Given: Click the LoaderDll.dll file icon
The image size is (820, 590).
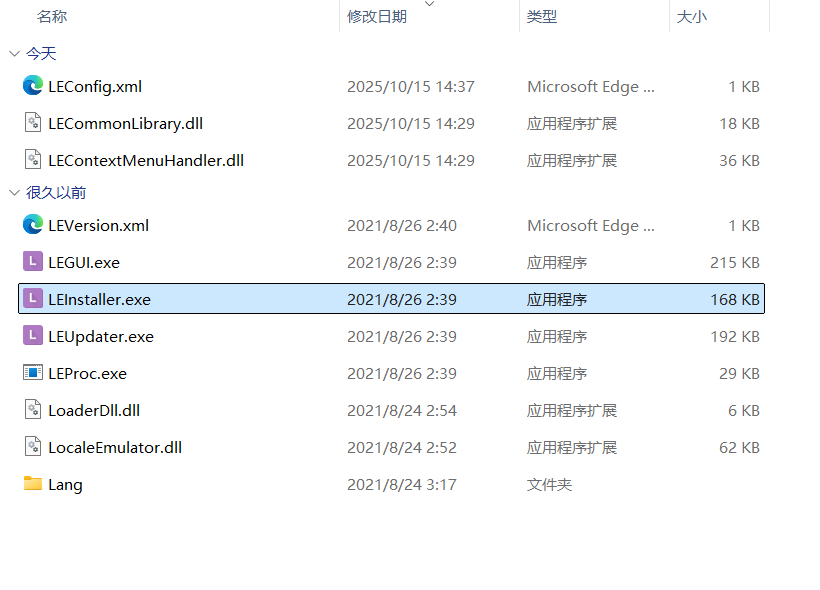Looking at the screenshot, I should click(33, 410).
